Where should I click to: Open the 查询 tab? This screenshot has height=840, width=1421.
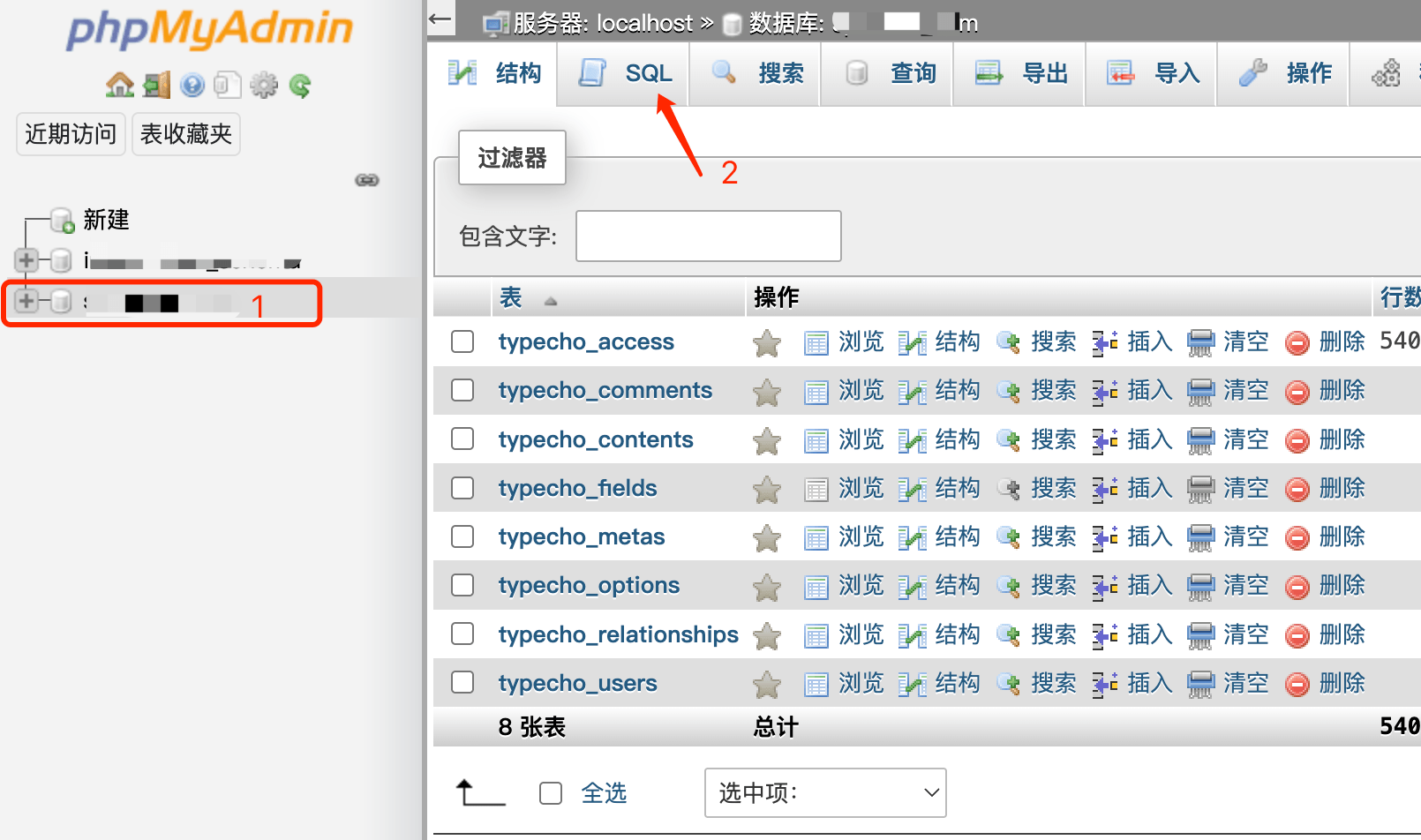point(888,73)
